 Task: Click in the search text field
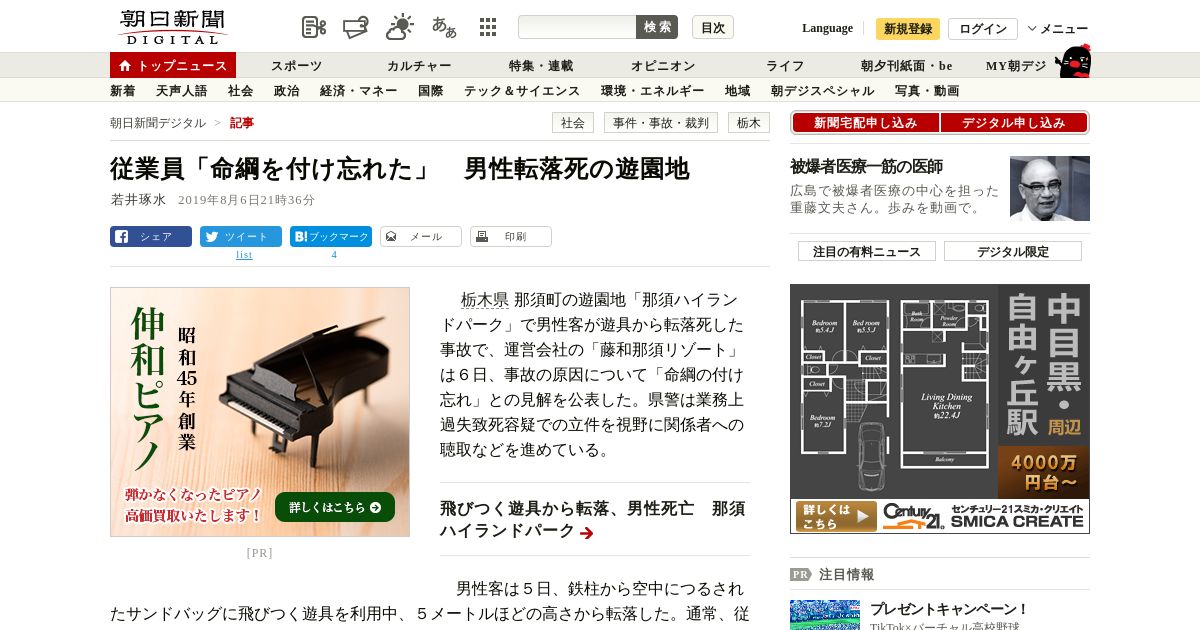(577, 27)
